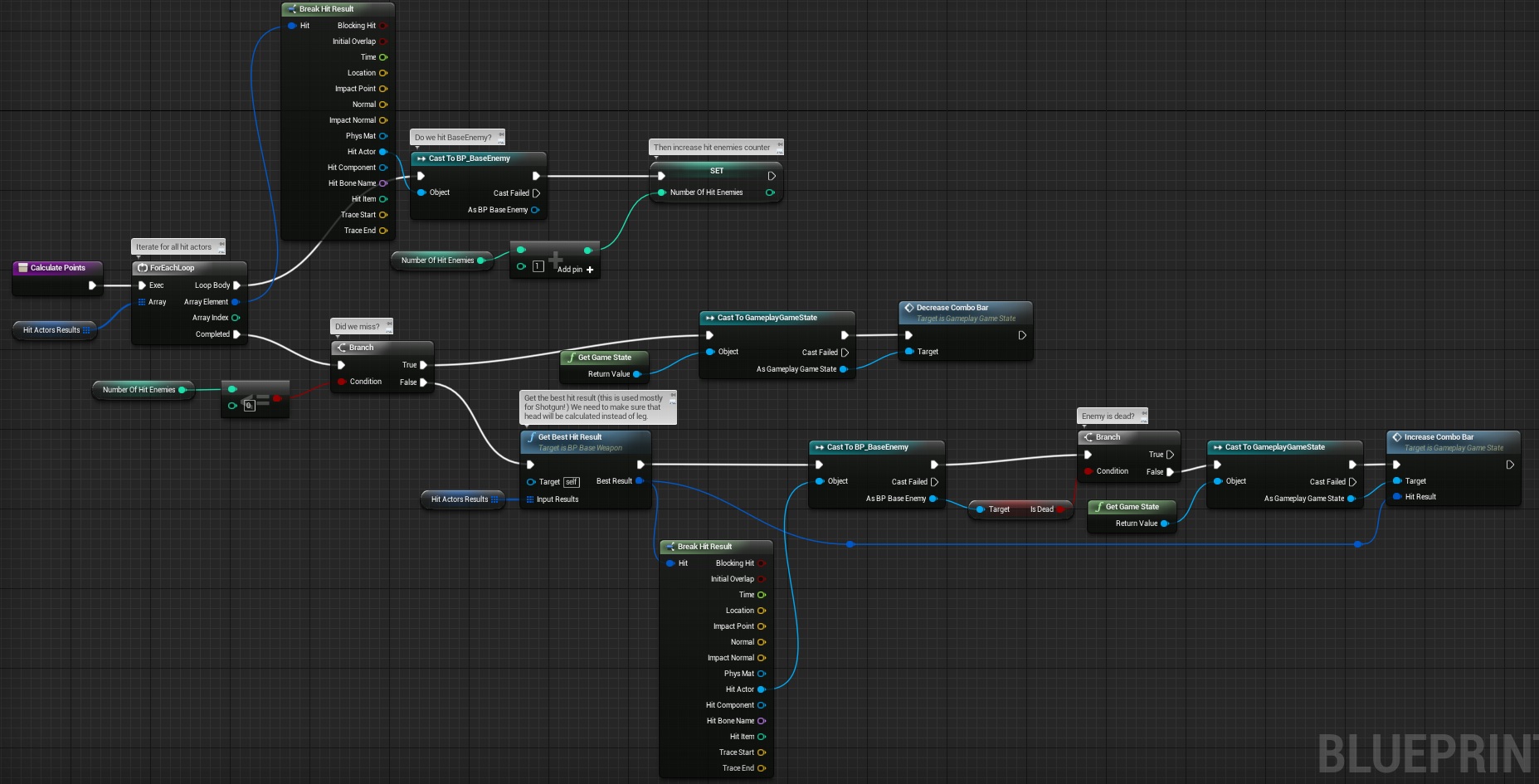Click the exec output pin on the SET node
The width and height of the screenshot is (1539, 784).
pyautogui.click(x=772, y=176)
